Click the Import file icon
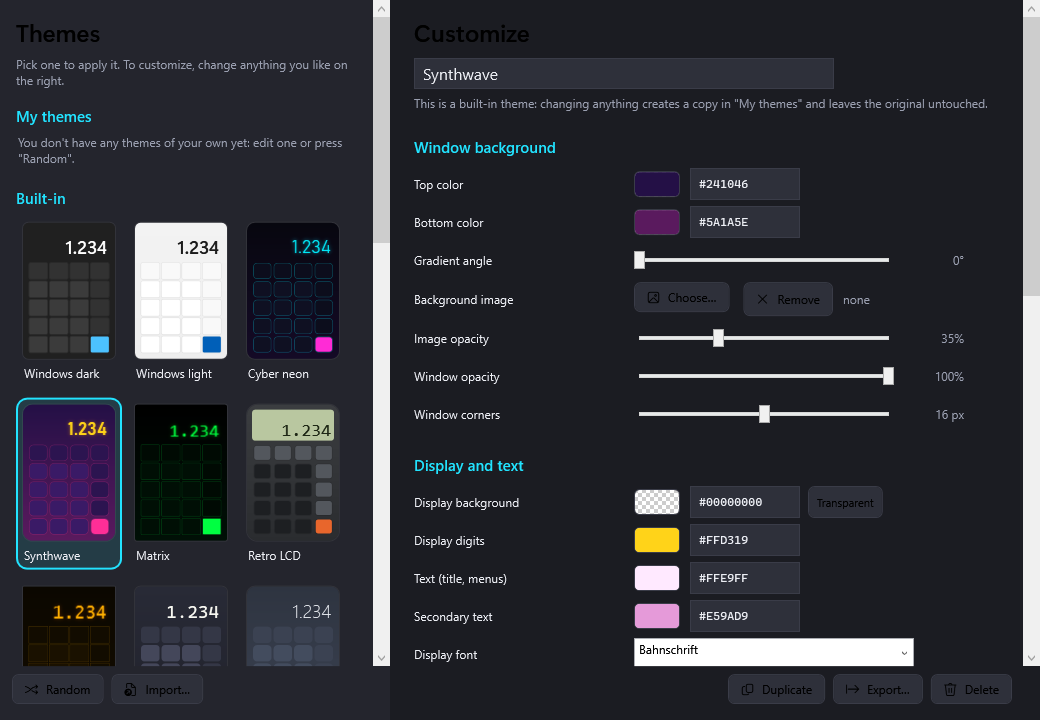Viewport: 1040px width, 720px height. click(x=131, y=690)
